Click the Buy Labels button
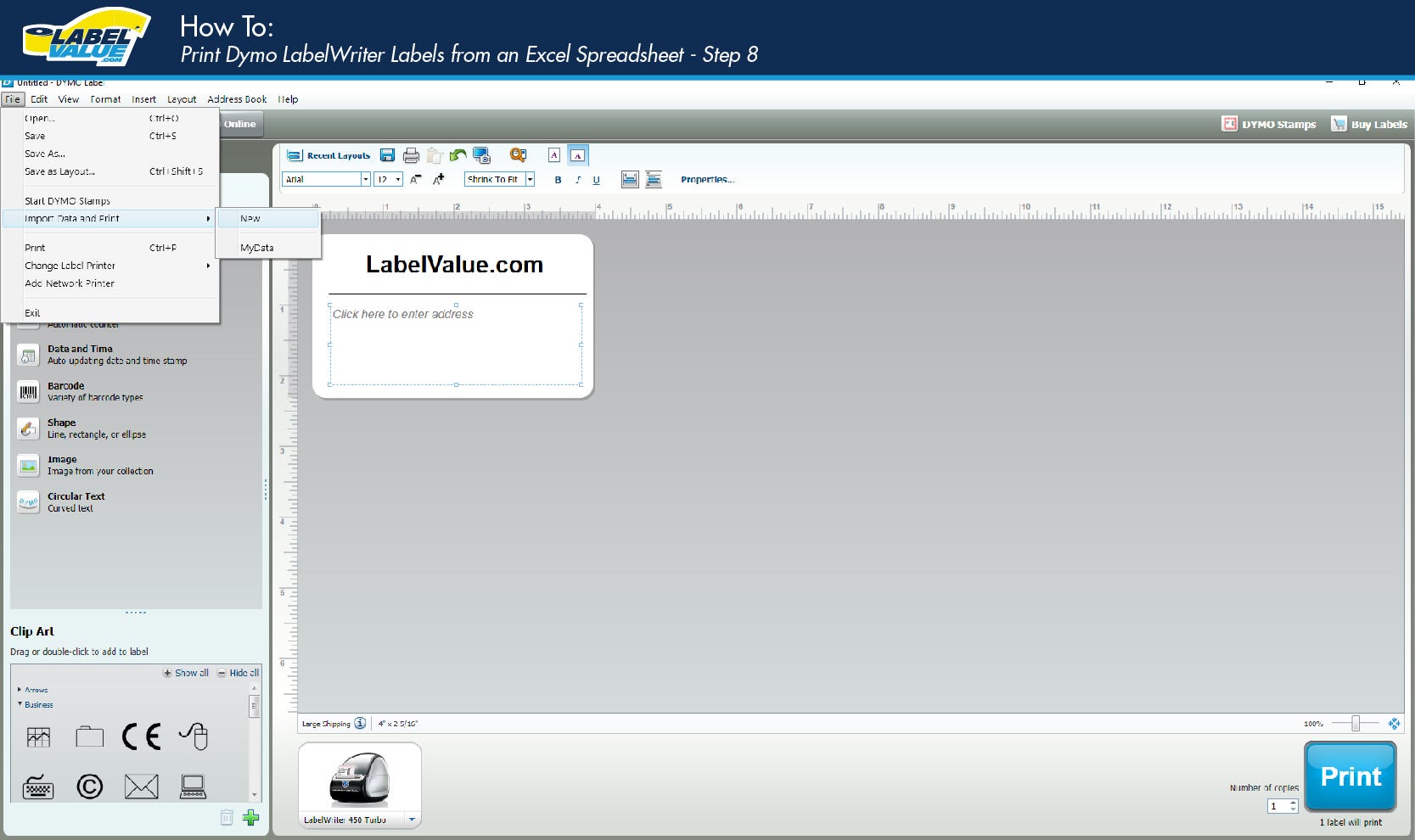Screen dimensions: 1415x840 (1369, 124)
